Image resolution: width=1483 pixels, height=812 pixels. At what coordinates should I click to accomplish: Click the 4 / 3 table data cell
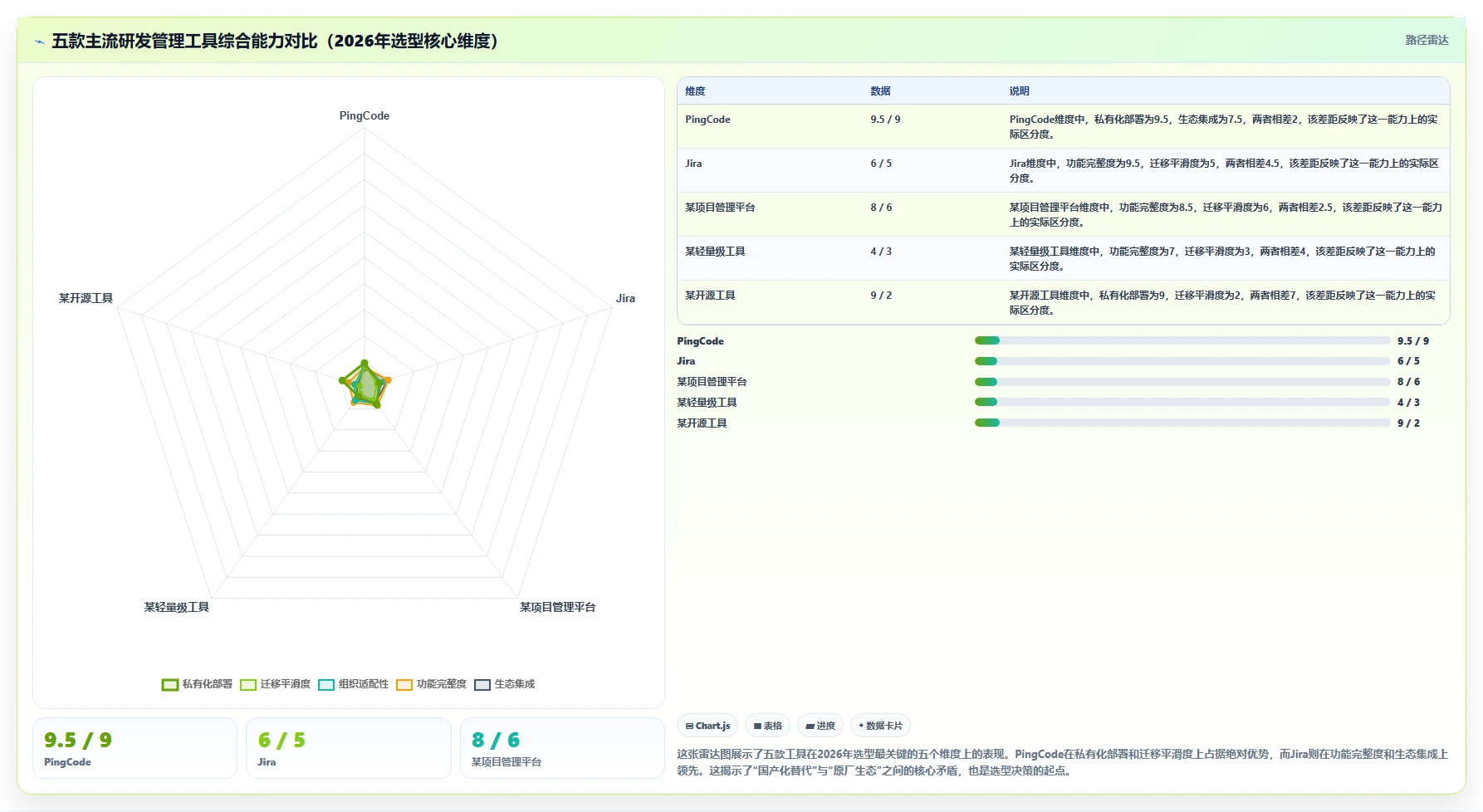881,252
